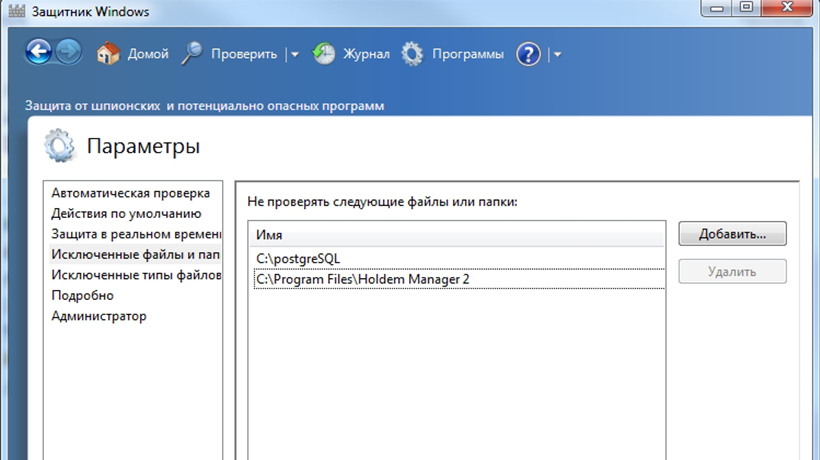Click the Удалить button

point(732,271)
